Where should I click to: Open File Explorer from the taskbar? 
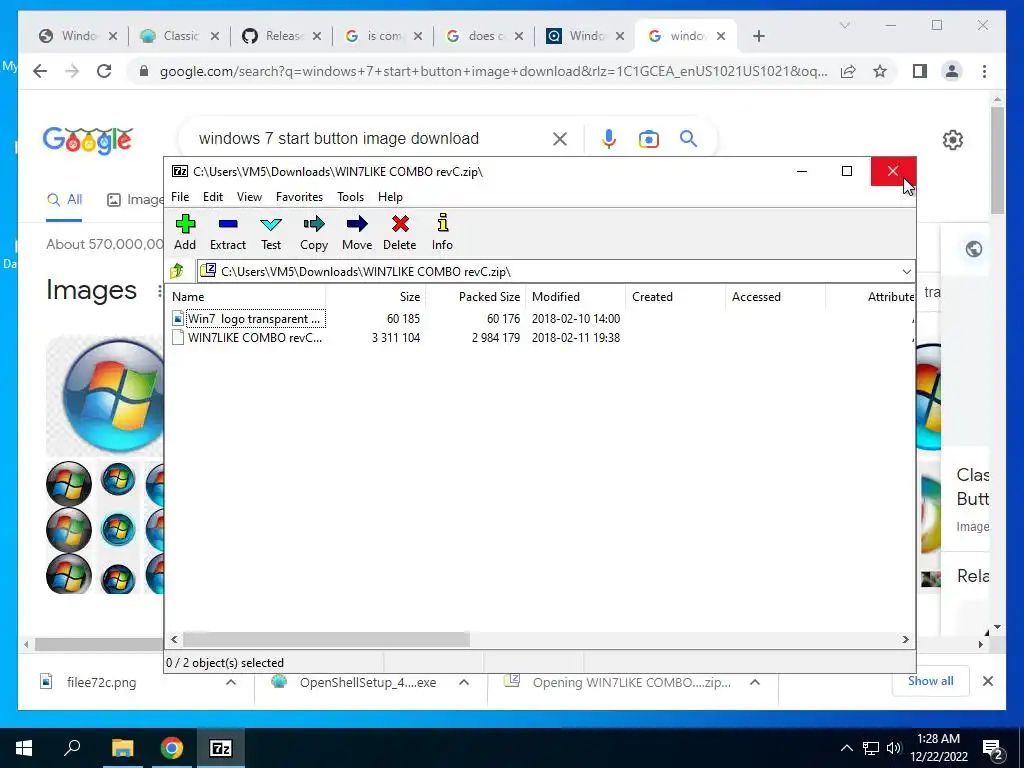coord(122,748)
